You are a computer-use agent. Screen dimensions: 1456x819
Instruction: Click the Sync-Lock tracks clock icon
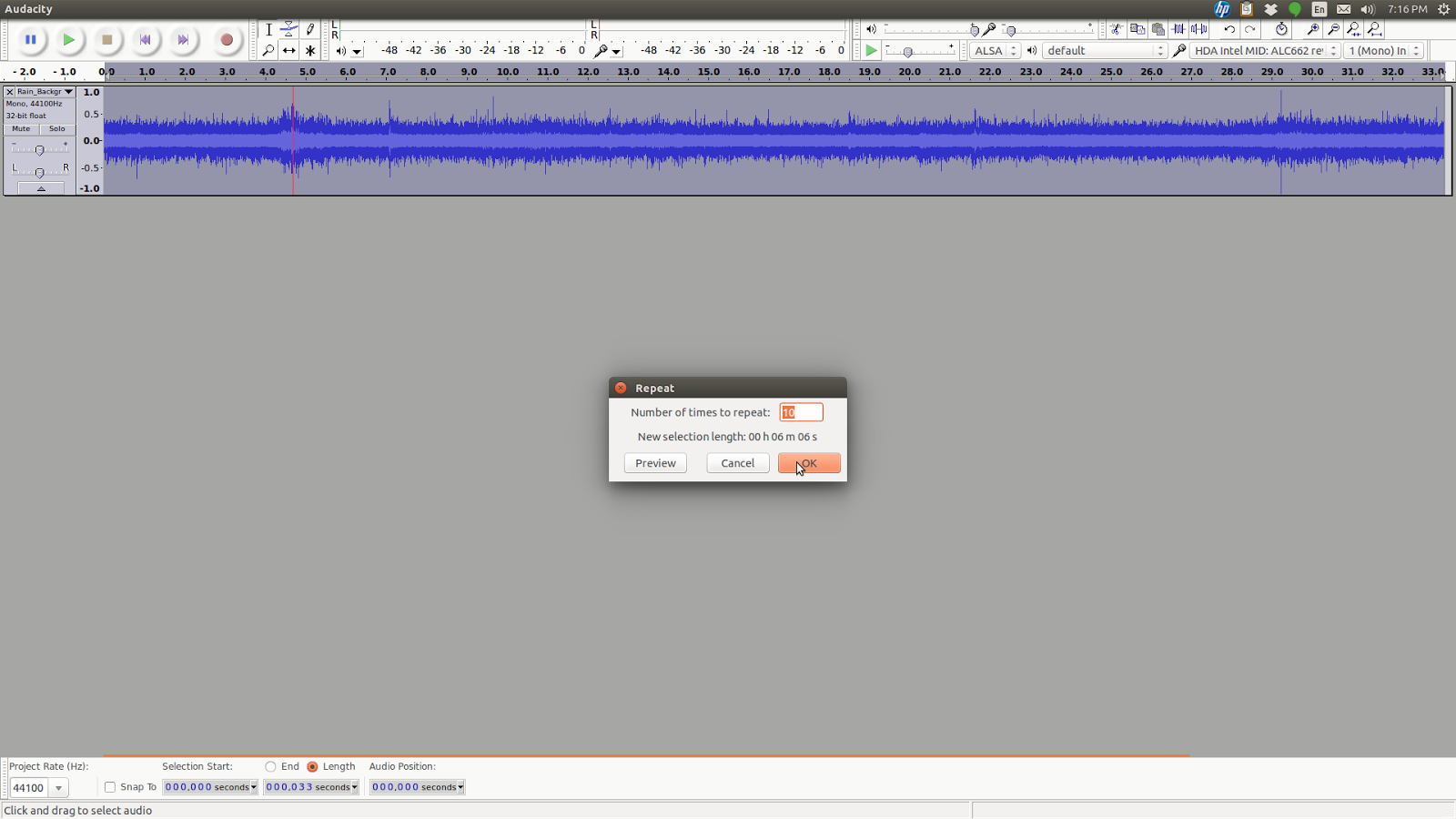coord(1281,29)
